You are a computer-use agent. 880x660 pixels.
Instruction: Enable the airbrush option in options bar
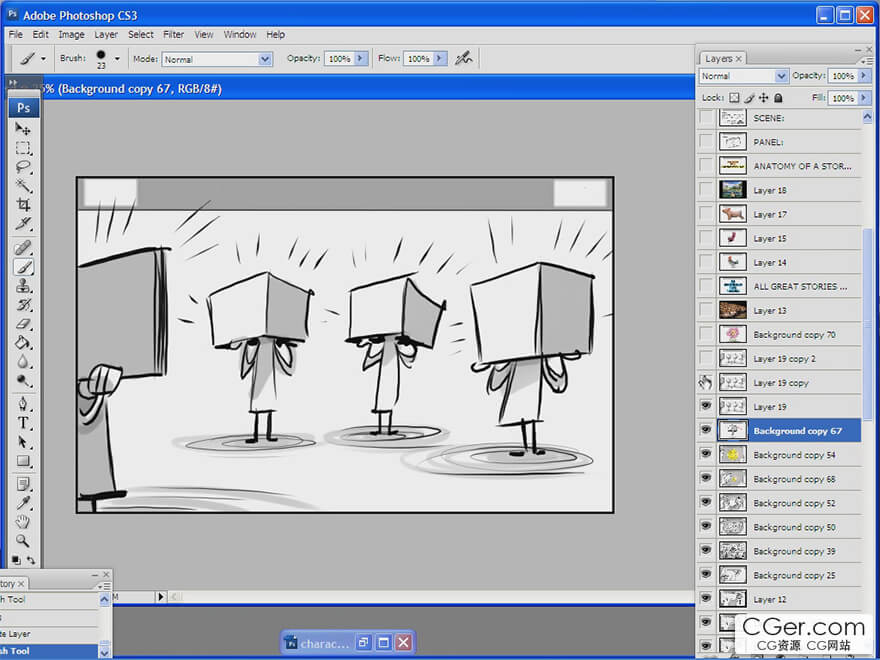pos(463,59)
